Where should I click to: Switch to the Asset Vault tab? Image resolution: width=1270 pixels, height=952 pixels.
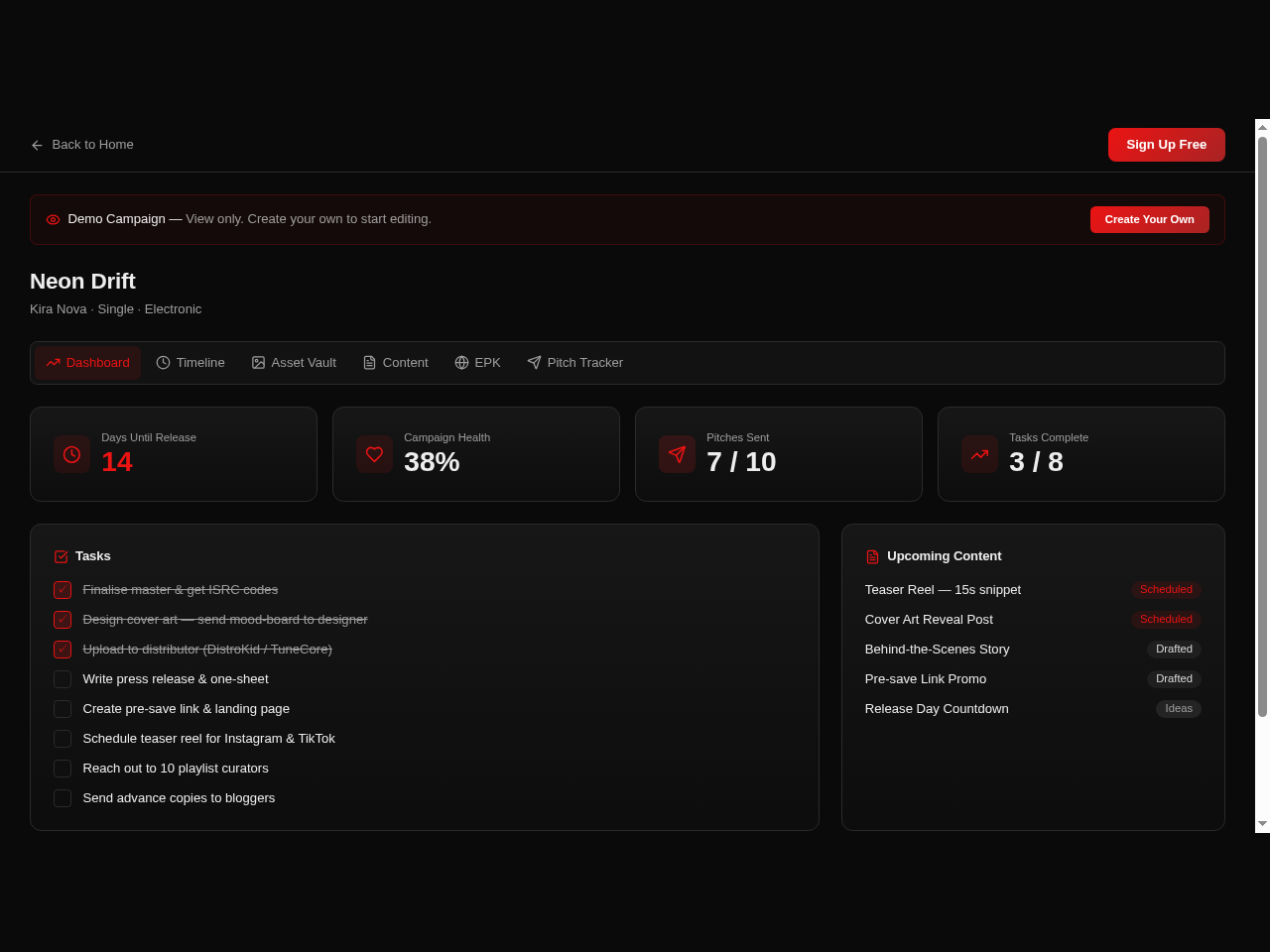pos(294,363)
